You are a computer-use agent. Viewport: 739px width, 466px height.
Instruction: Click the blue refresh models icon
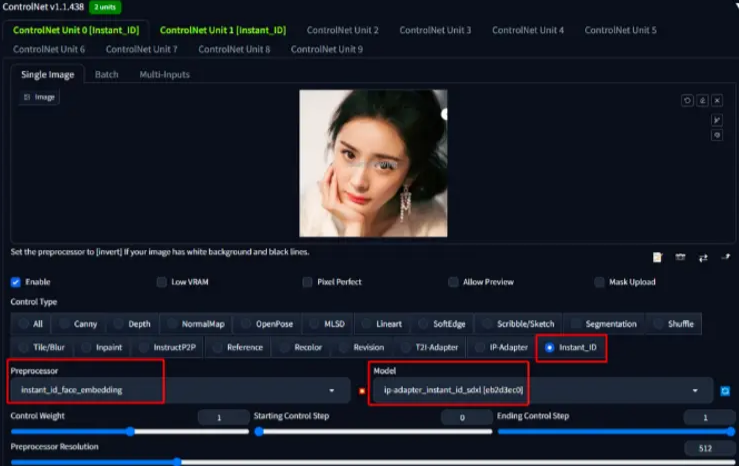725,391
